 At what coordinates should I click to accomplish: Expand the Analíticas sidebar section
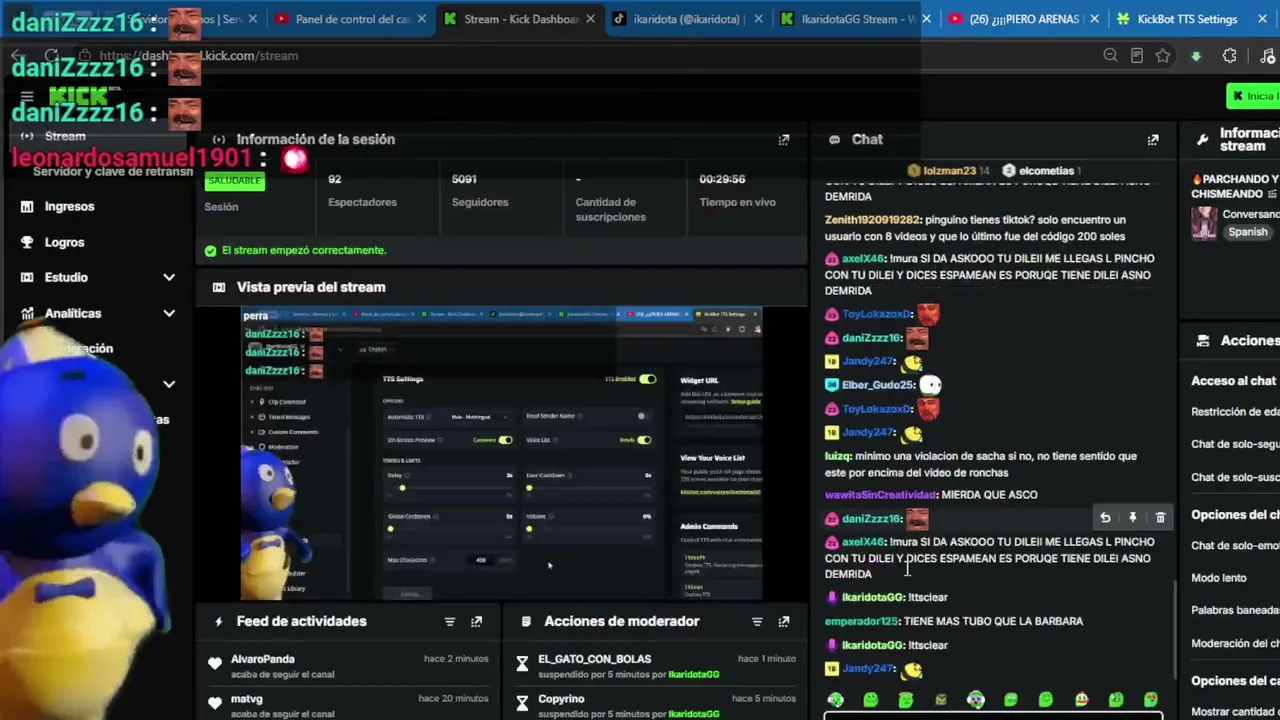coord(169,313)
